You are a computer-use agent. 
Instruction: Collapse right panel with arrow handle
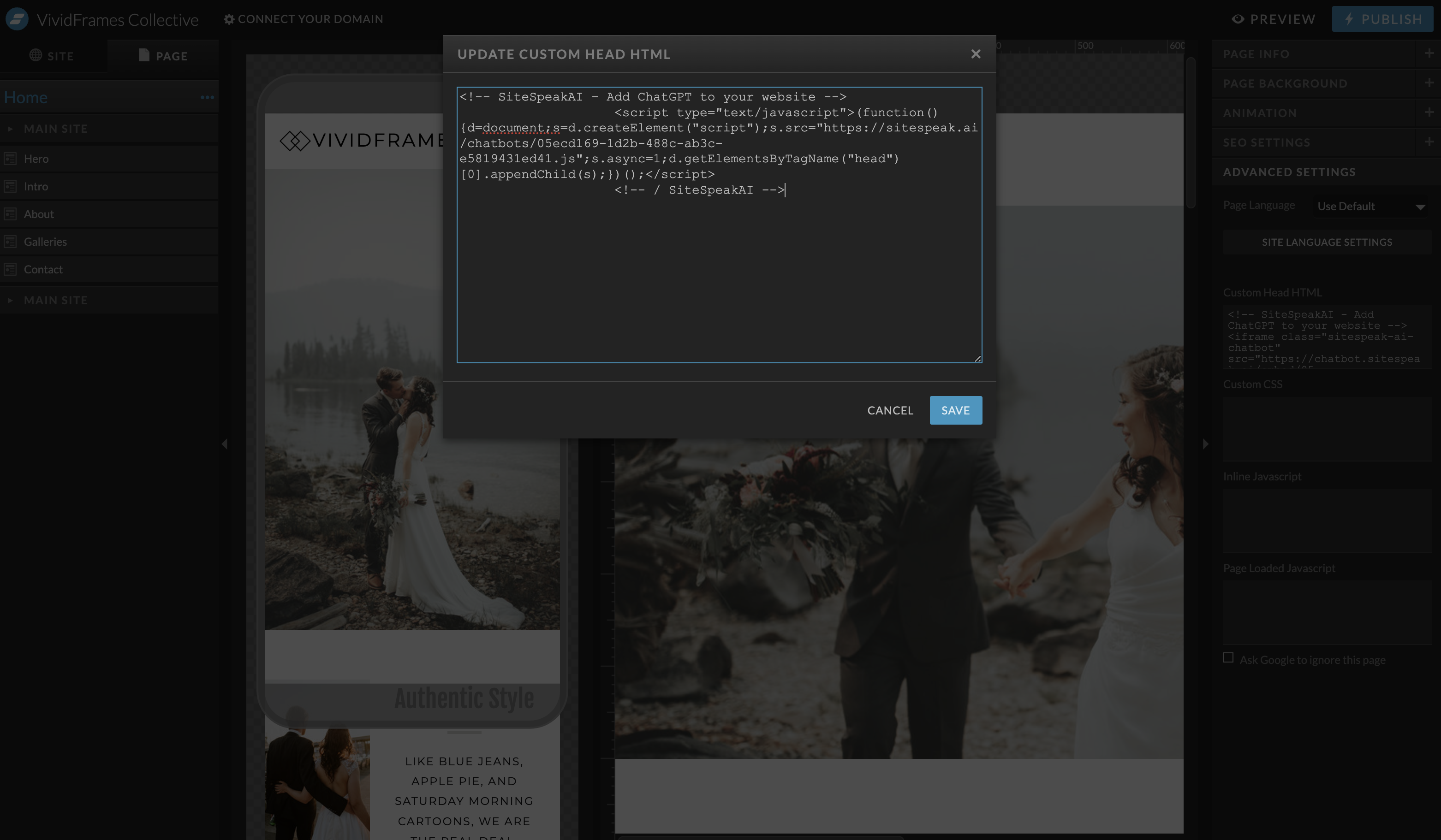coord(1205,444)
